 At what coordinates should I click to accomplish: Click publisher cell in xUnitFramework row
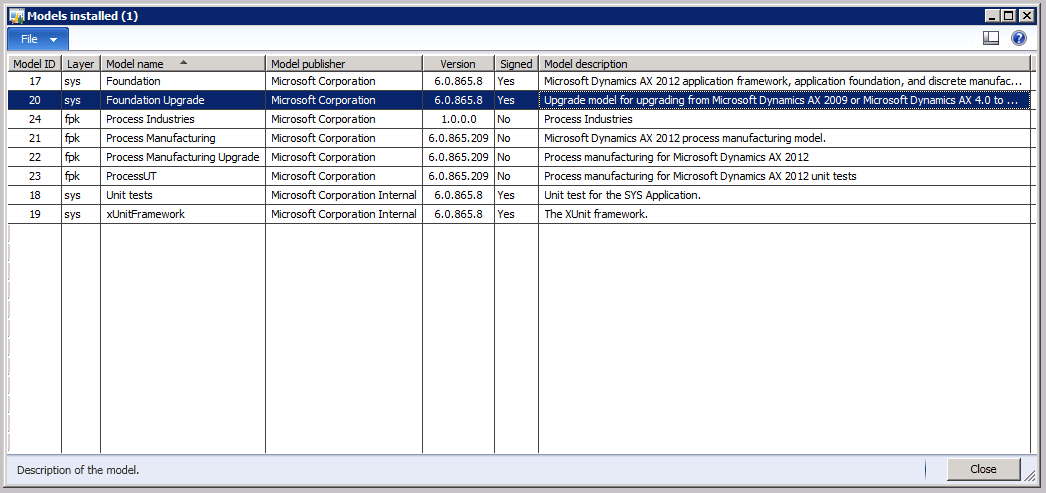coord(344,214)
